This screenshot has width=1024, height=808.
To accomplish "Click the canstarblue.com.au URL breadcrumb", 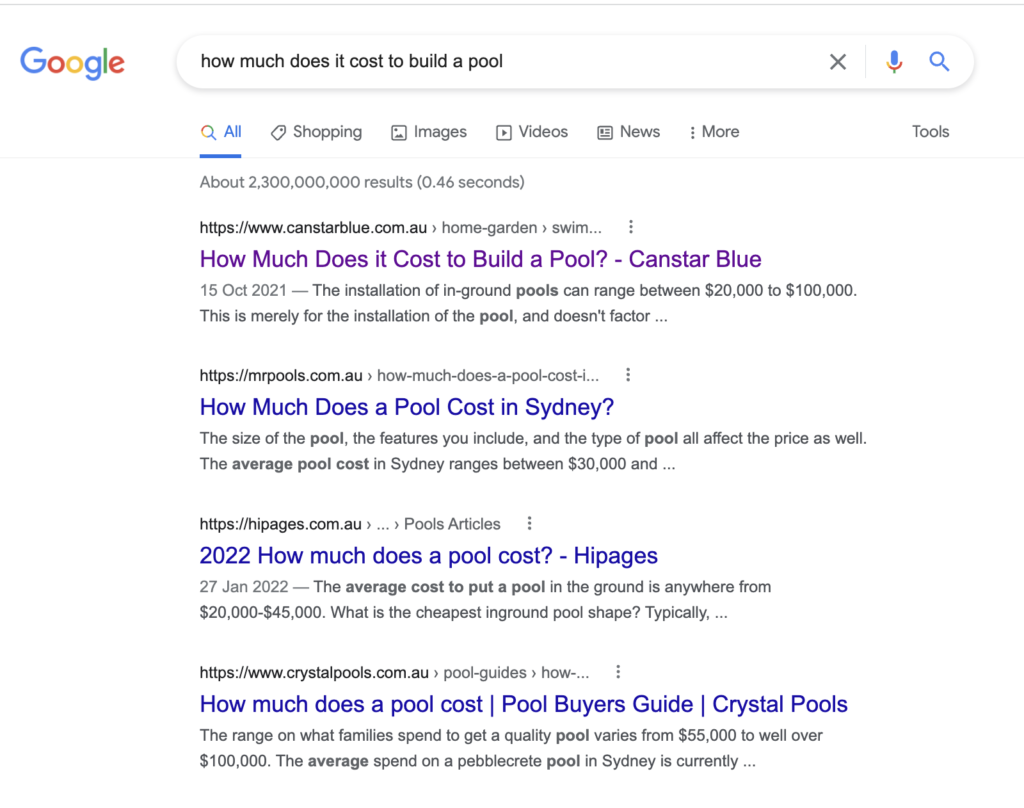I will pos(400,228).
